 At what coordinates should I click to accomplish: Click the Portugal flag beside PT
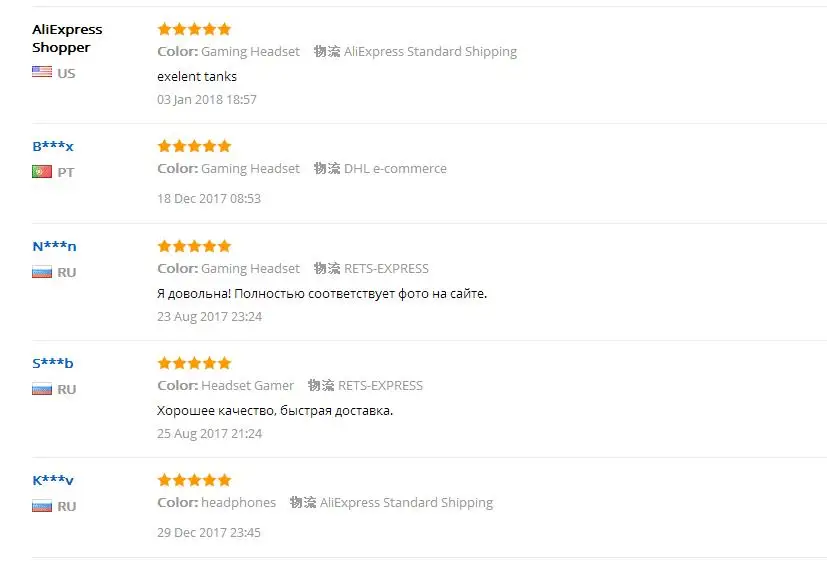click(x=42, y=171)
